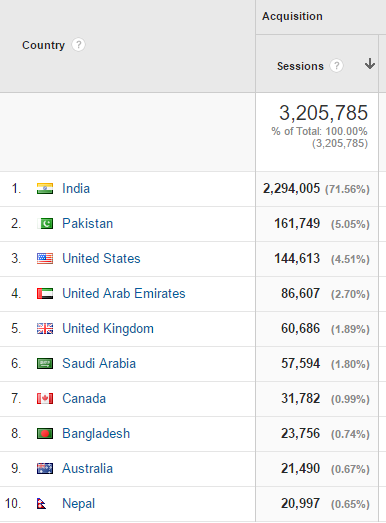Click the Pakistan flag icon
This screenshot has height=523, width=386.
coord(45,223)
